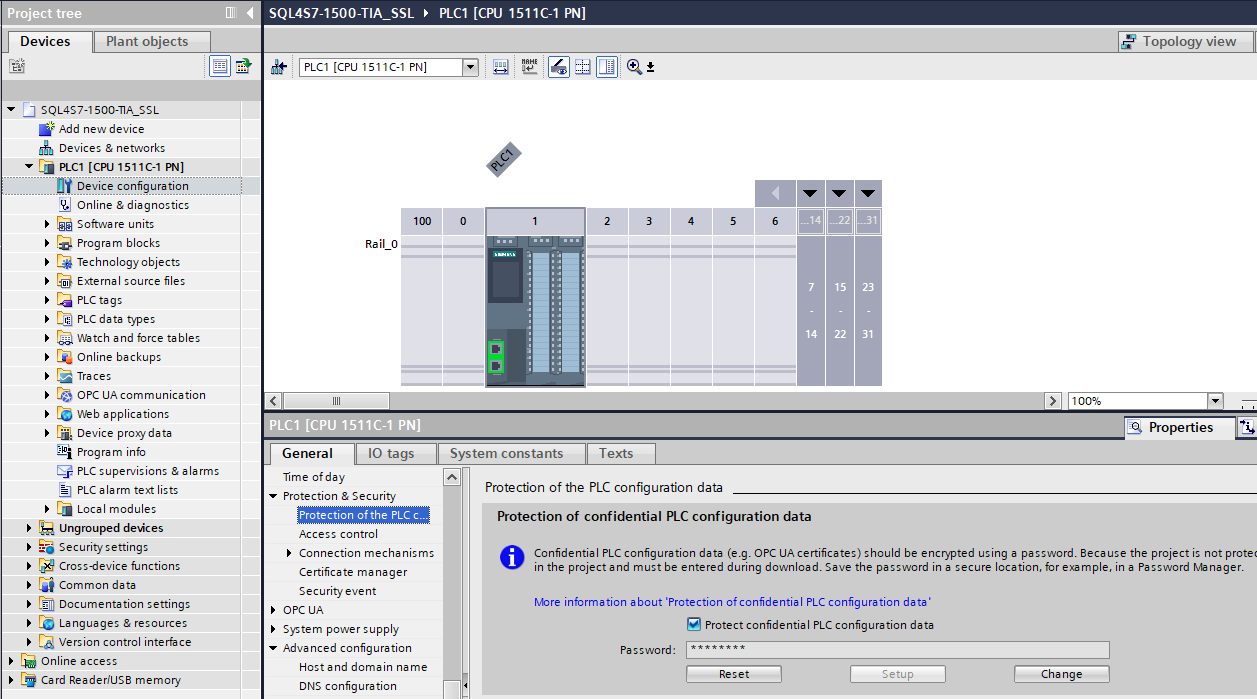The width and height of the screenshot is (1257, 699).
Task: Expand the PLC tags node
Action: (47, 300)
